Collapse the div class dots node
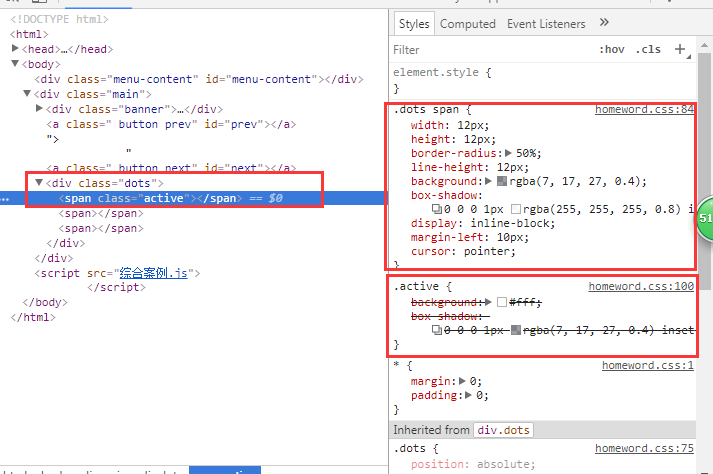The height and width of the screenshot is (474, 713). pos(39,182)
